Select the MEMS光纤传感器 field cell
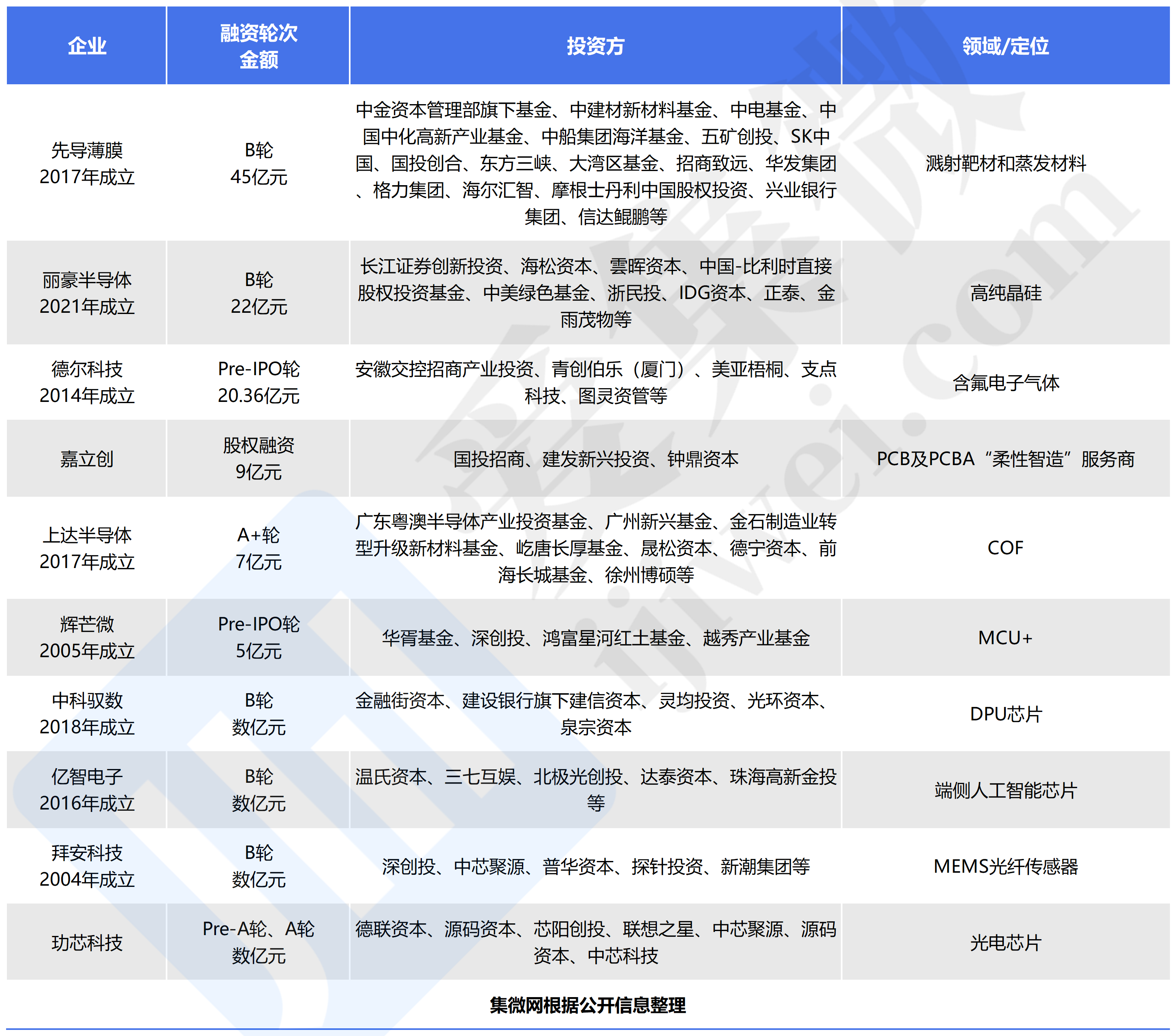The image size is (1176, 1036). coord(1006,866)
